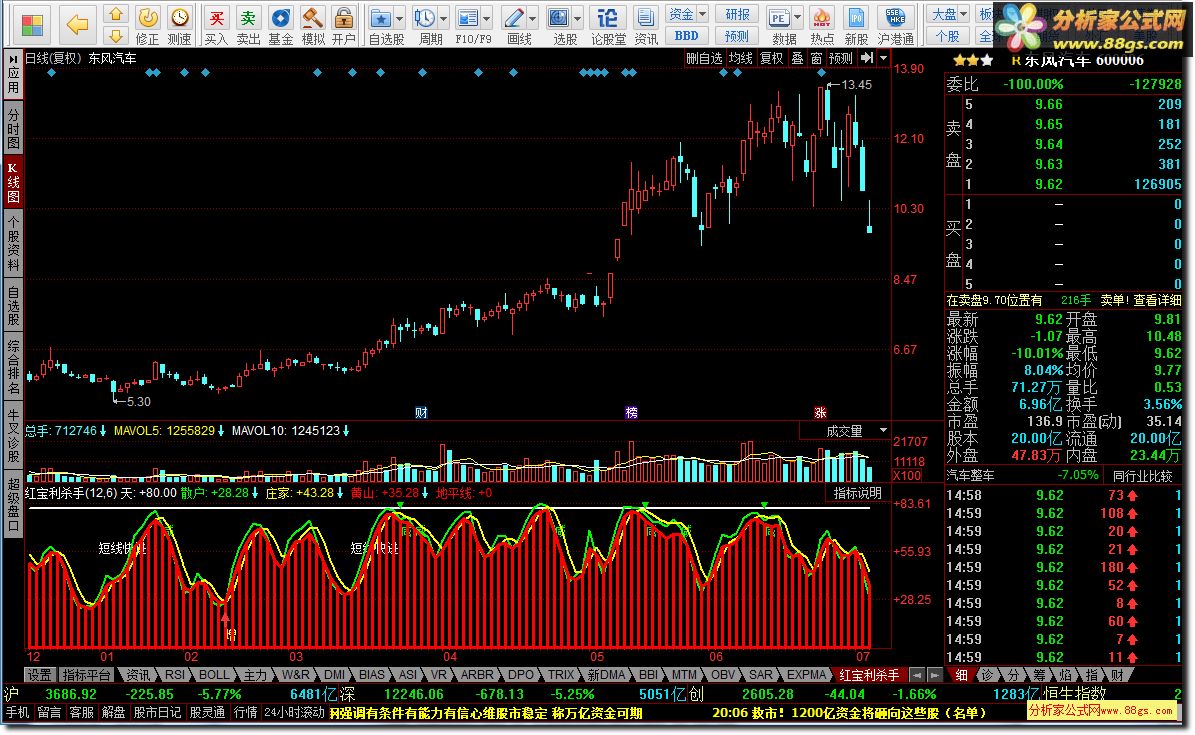Viewport: 1195px width, 735px height.
Task: Click the 周期 period clock icon
Action: pyautogui.click(x=424, y=18)
